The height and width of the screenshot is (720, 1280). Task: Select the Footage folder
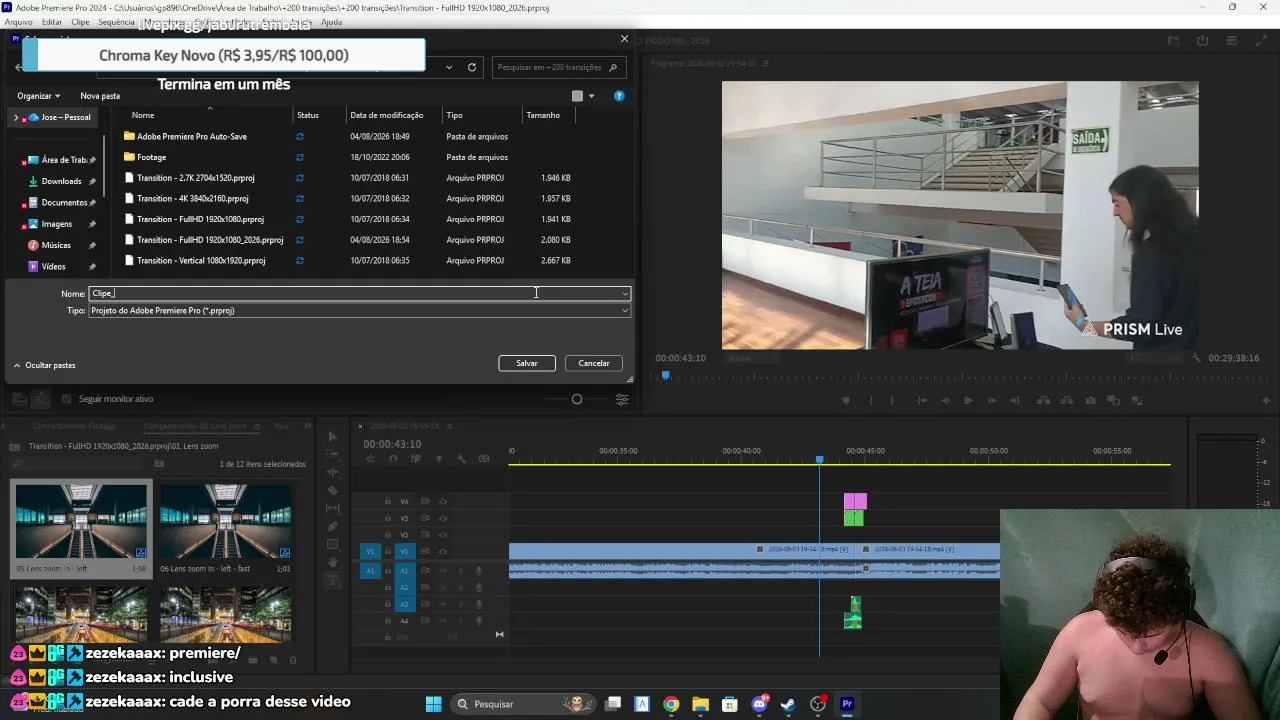[152, 157]
